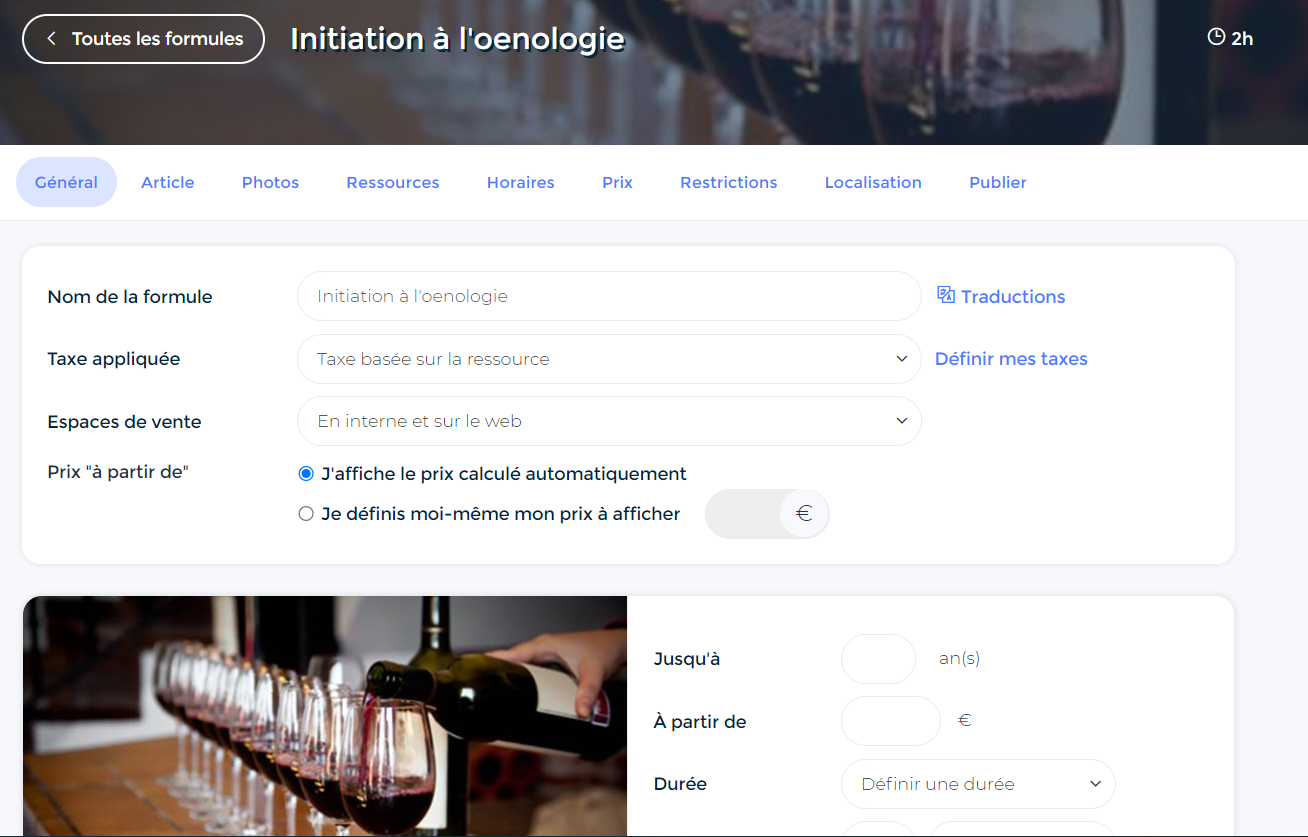Click the Définir mes taxes link
This screenshot has height=837, width=1308.
point(1011,359)
